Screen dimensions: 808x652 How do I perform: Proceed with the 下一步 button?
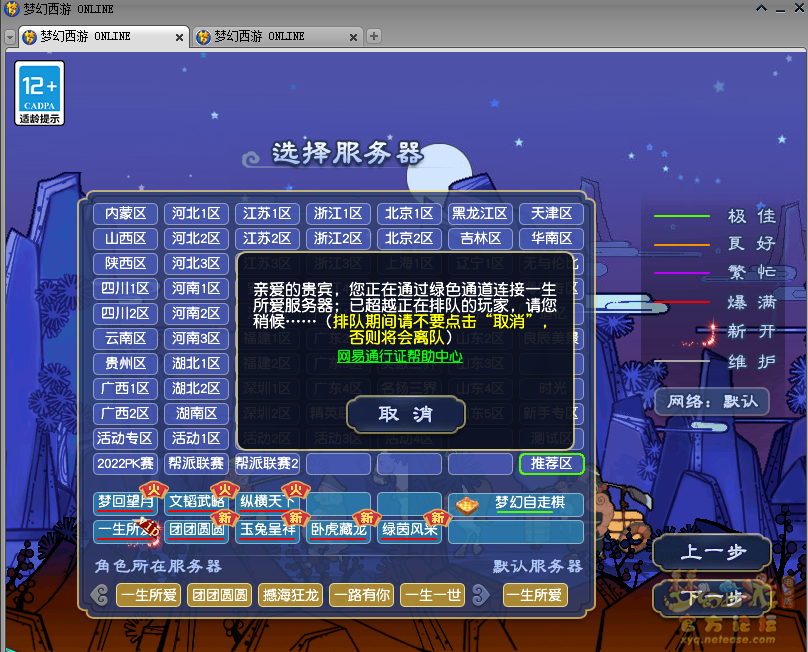(713, 598)
